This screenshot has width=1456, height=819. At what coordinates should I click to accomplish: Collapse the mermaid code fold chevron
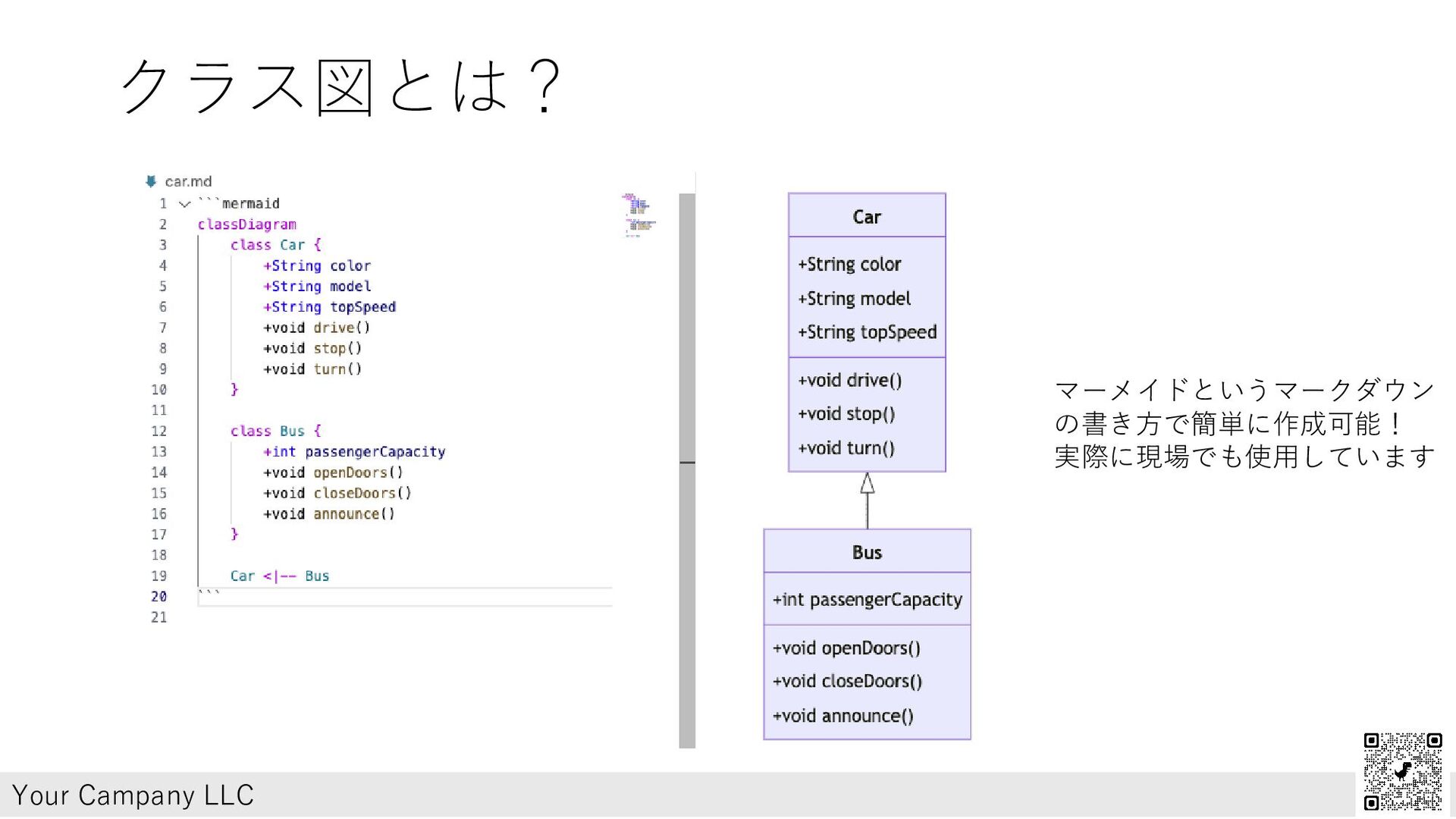[x=184, y=204]
